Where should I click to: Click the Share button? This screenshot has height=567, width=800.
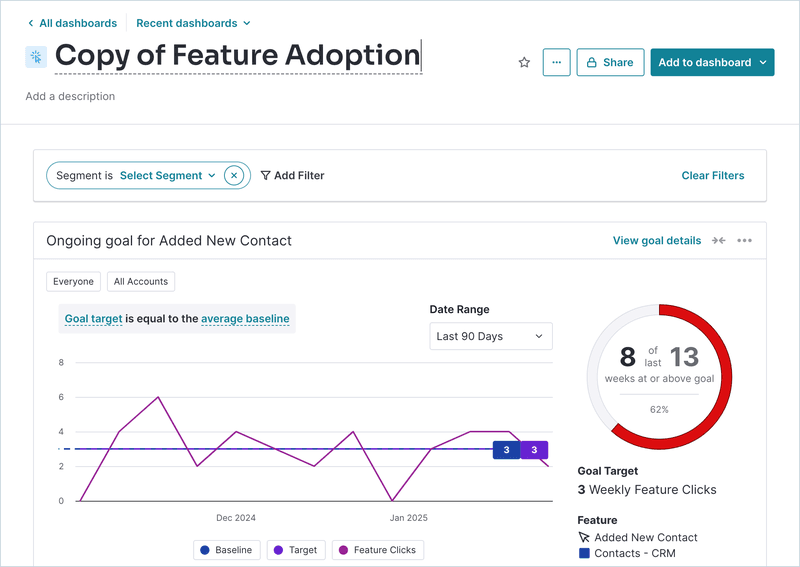[609, 62]
